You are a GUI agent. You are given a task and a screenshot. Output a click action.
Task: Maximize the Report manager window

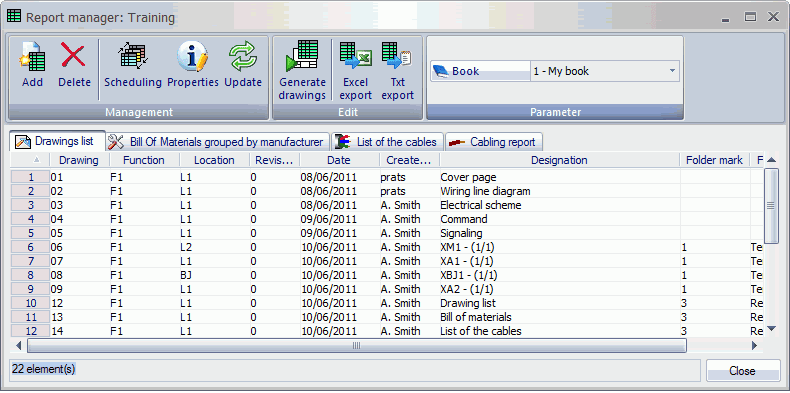click(x=751, y=17)
